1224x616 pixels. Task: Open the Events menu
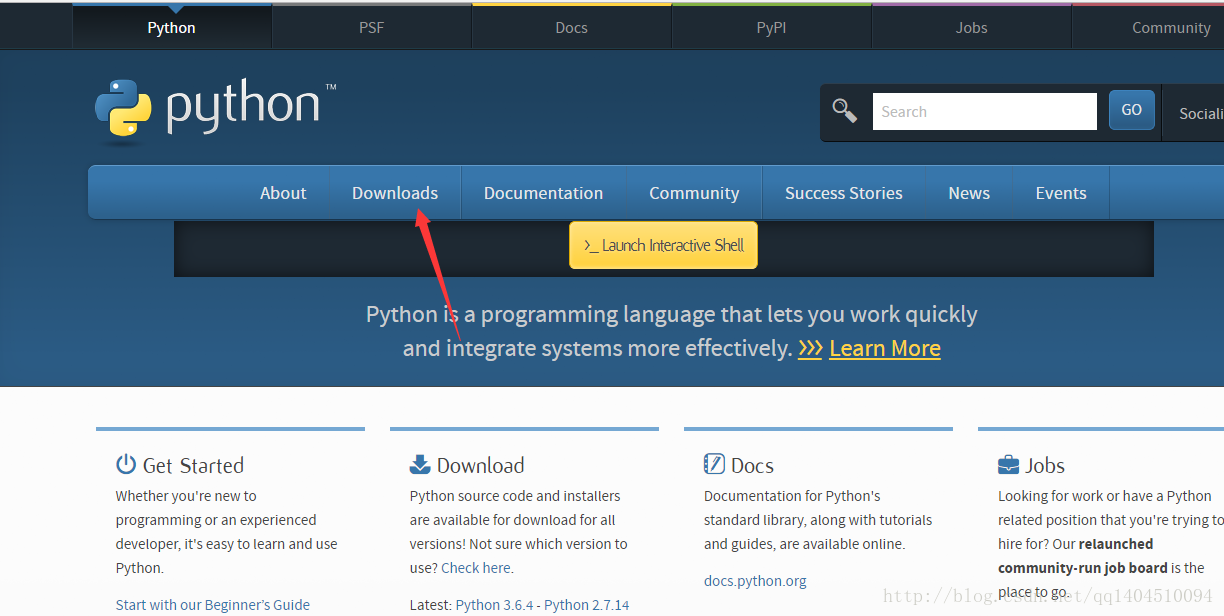pyautogui.click(x=1061, y=193)
